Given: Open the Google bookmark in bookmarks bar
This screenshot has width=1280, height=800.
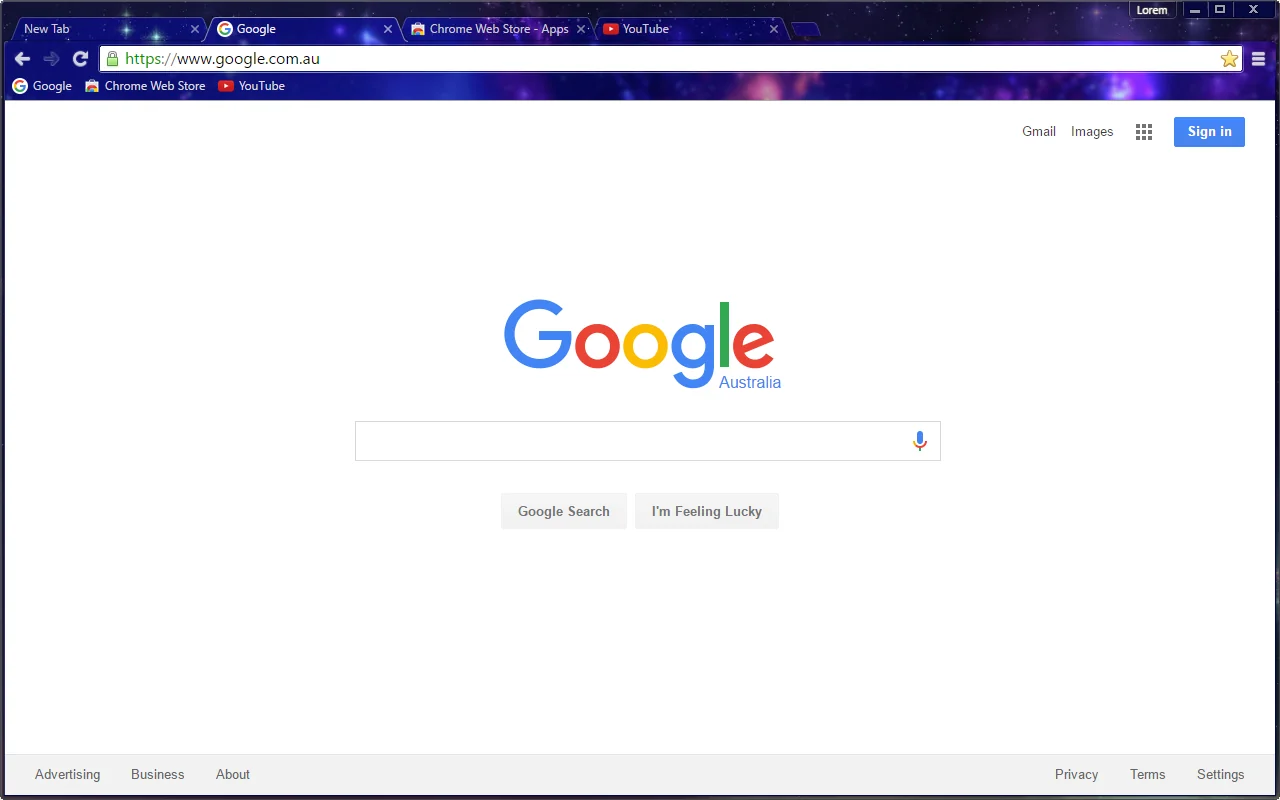Looking at the screenshot, I should pyautogui.click(x=42, y=86).
